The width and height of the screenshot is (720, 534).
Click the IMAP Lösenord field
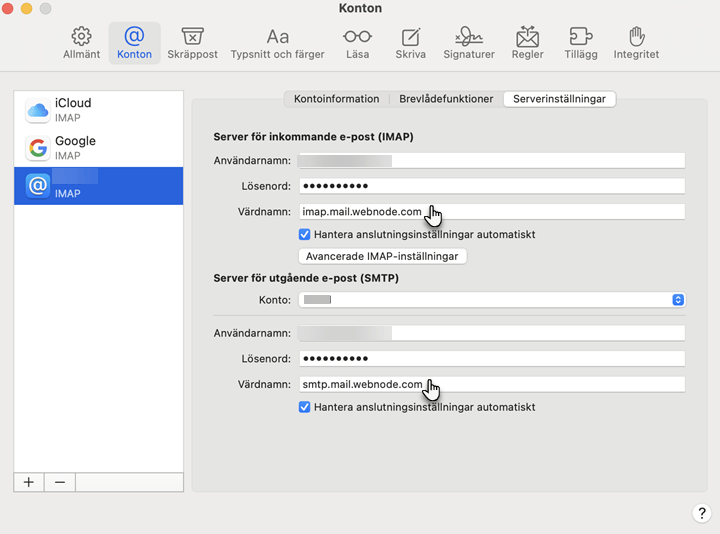click(492, 186)
